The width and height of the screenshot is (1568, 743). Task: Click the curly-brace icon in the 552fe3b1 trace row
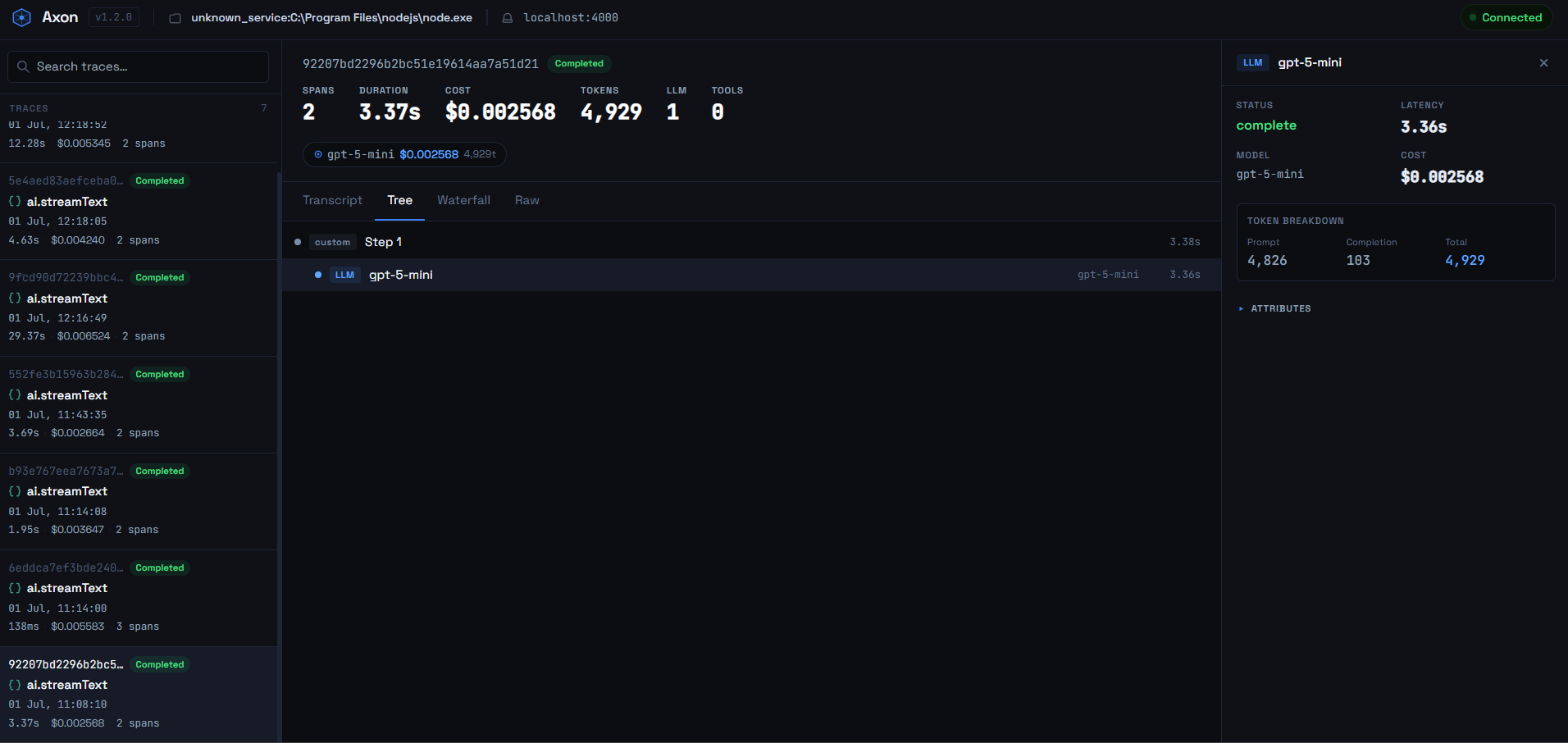15,395
